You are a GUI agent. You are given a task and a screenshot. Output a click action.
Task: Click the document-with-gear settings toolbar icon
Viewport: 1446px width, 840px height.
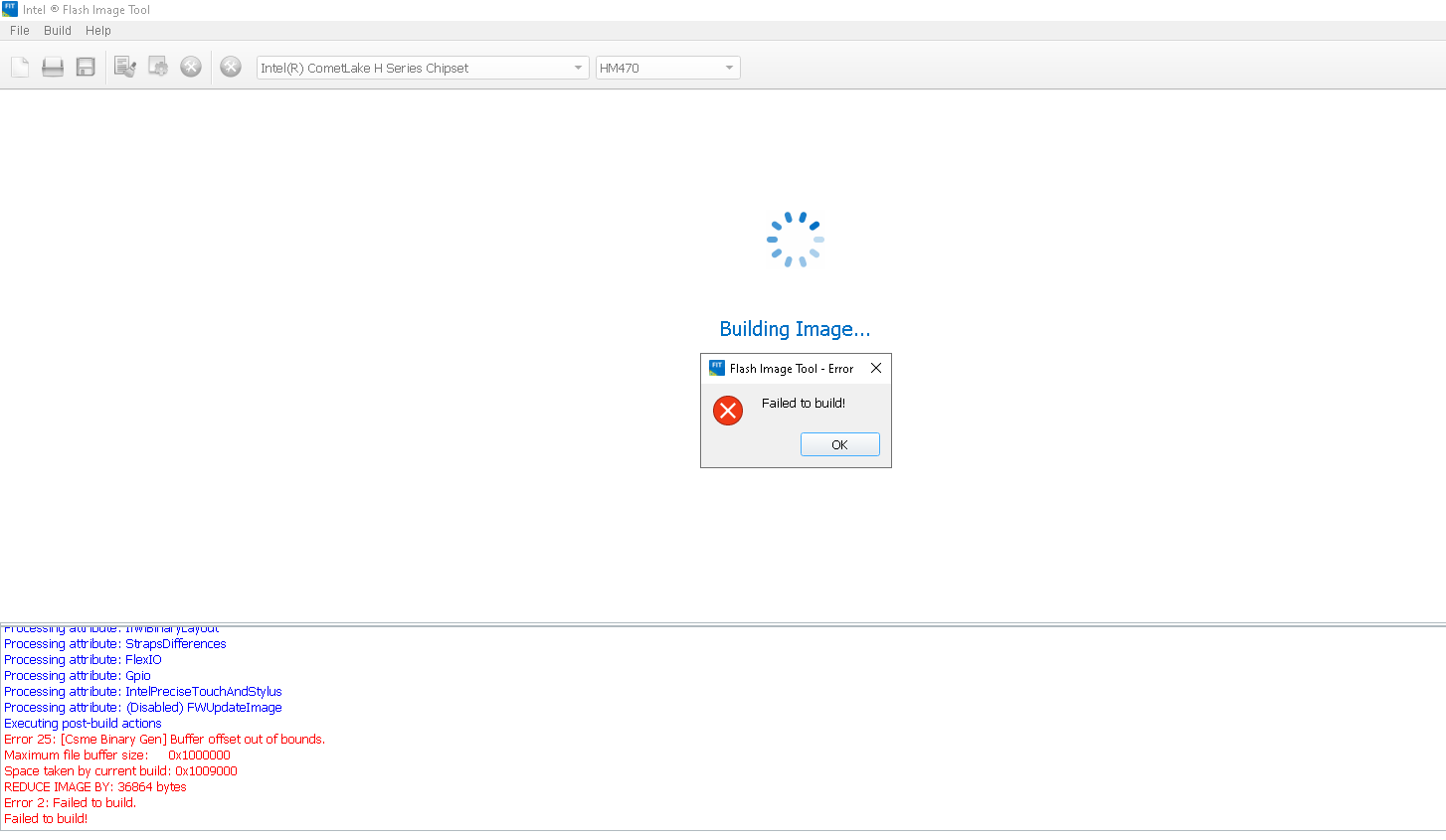point(158,67)
